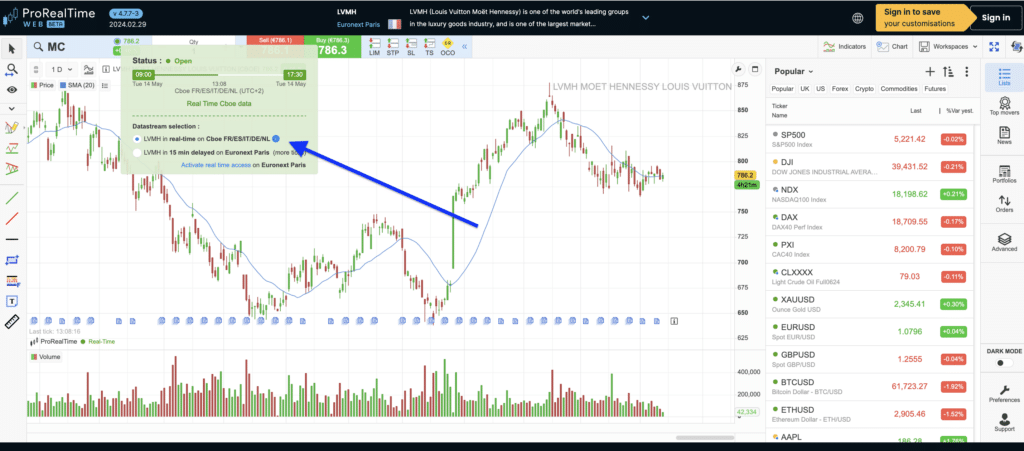Open the Portfolios panel
Screen dimensions: 1024x451
[1004, 173]
